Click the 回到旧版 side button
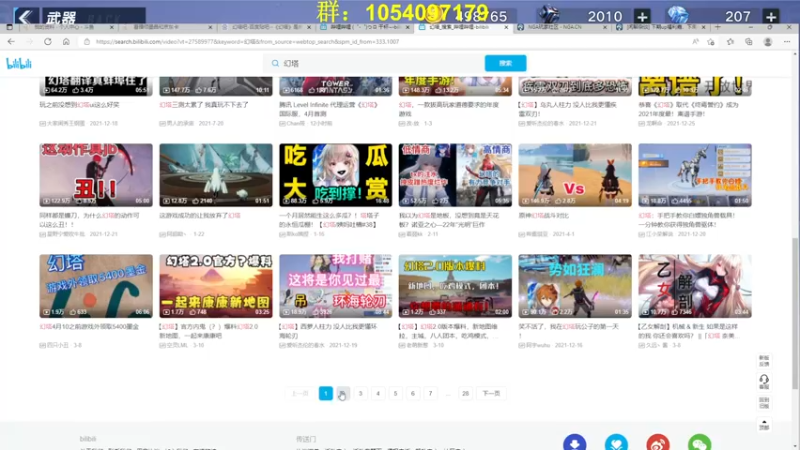Image resolution: width=800 pixels, height=450 pixels. 764,403
